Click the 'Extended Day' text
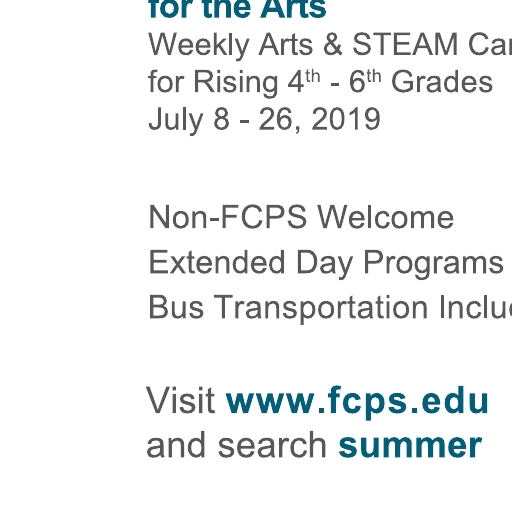 (x=250, y=263)
